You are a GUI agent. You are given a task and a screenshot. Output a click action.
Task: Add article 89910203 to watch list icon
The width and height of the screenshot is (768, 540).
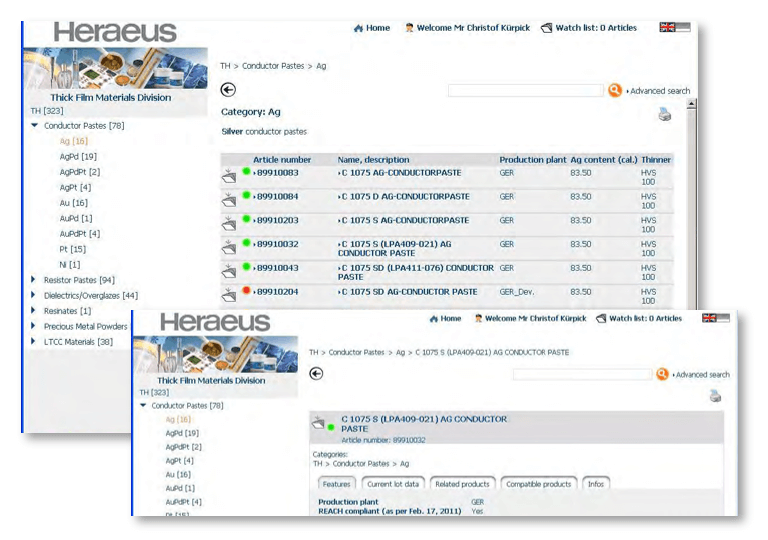pyautogui.click(x=229, y=223)
